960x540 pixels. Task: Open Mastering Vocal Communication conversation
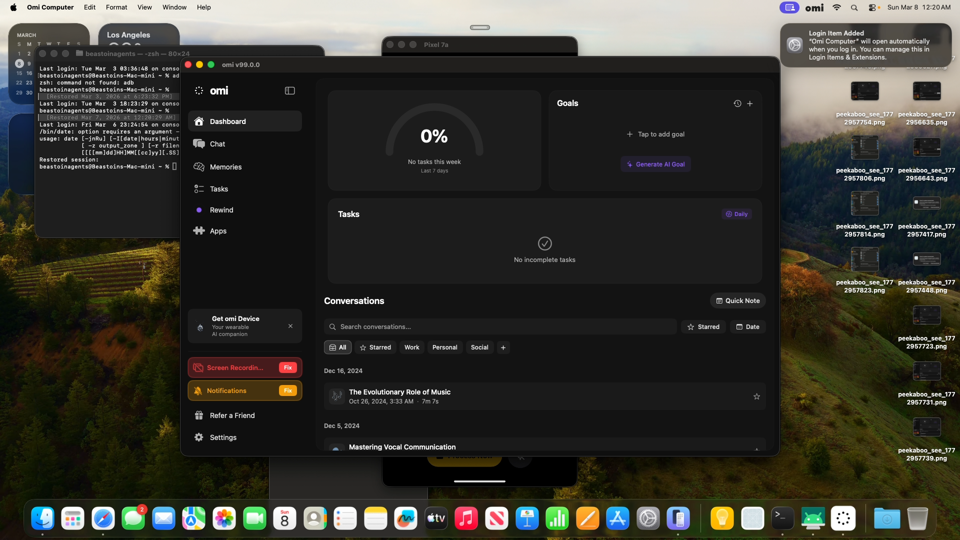[x=544, y=446]
